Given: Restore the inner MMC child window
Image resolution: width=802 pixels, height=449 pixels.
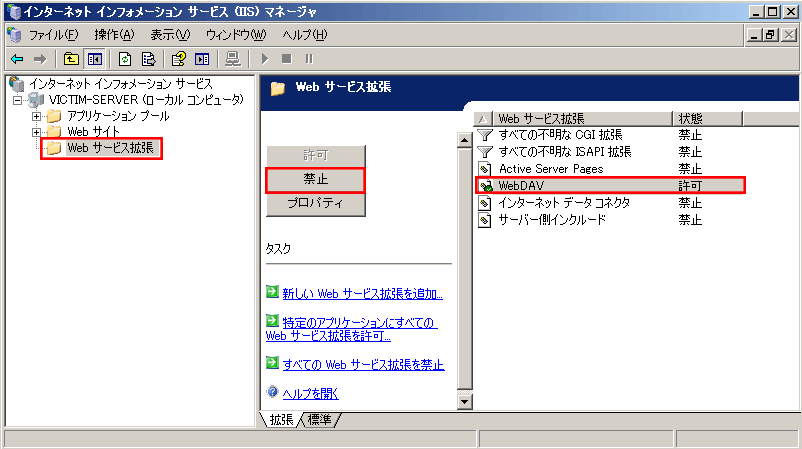Looking at the screenshot, I should click(x=770, y=35).
